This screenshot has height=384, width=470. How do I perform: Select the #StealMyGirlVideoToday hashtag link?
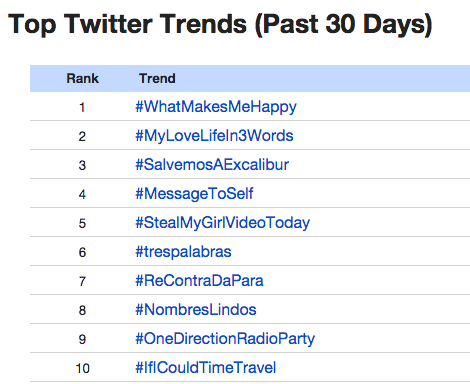pyautogui.click(x=223, y=223)
